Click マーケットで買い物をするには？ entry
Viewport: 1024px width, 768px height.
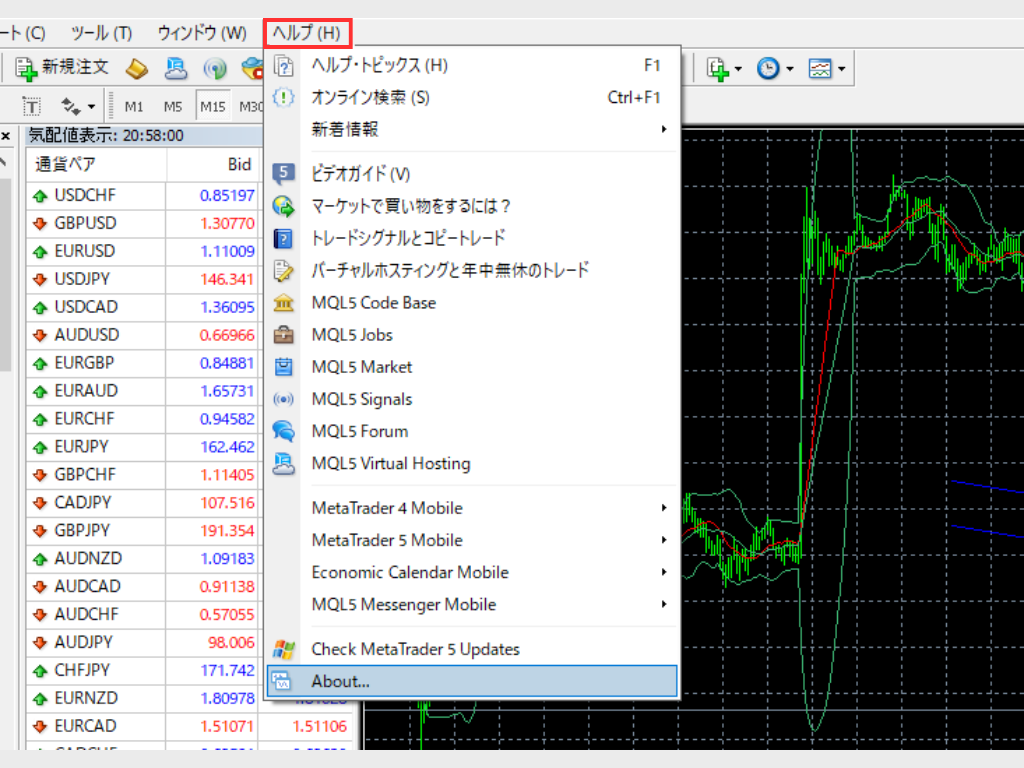tap(472, 206)
